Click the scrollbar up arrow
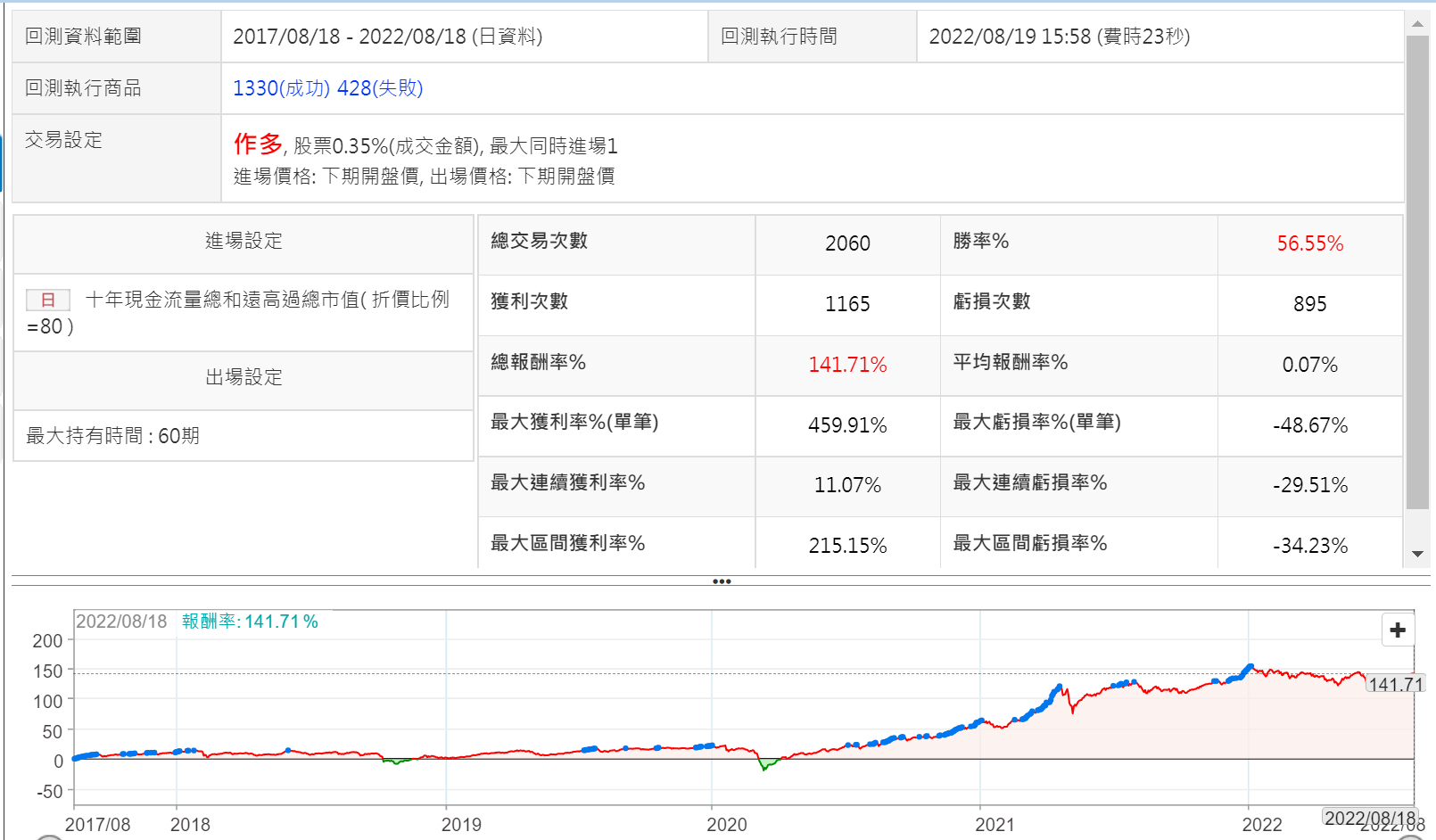Viewport: 1436px width, 840px height. point(1417,24)
